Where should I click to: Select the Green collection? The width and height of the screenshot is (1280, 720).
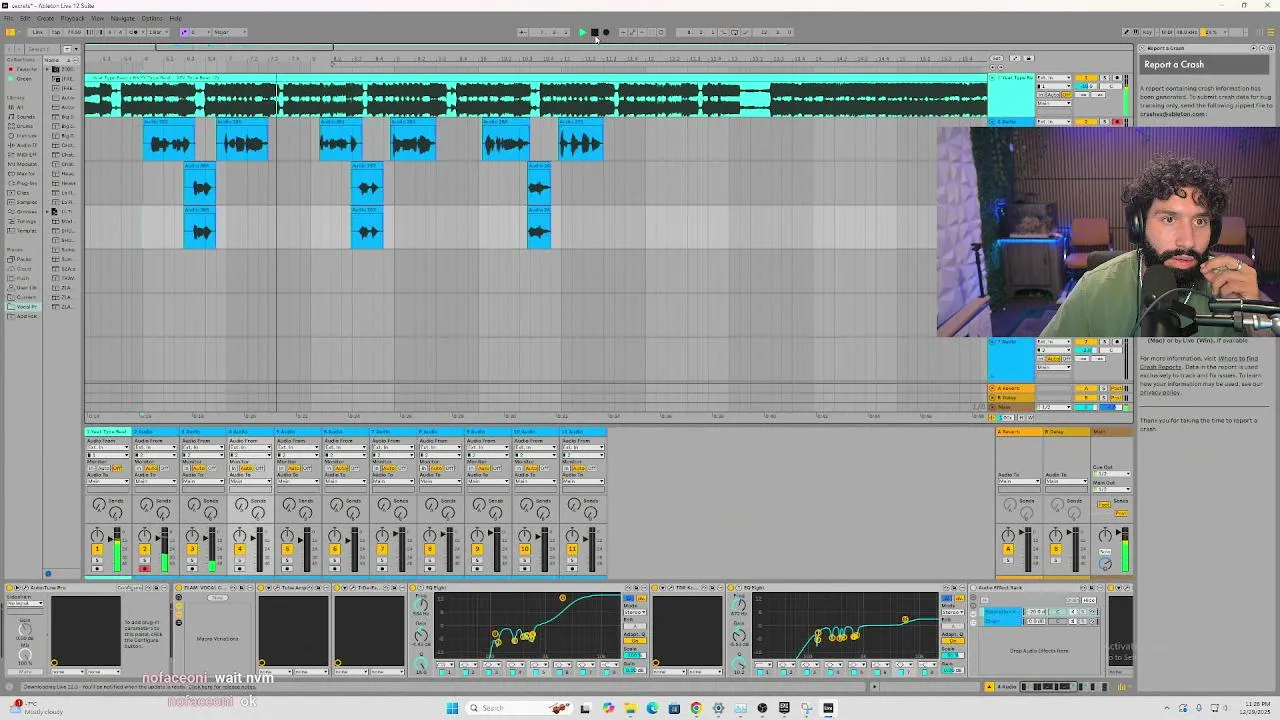[22, 79]
